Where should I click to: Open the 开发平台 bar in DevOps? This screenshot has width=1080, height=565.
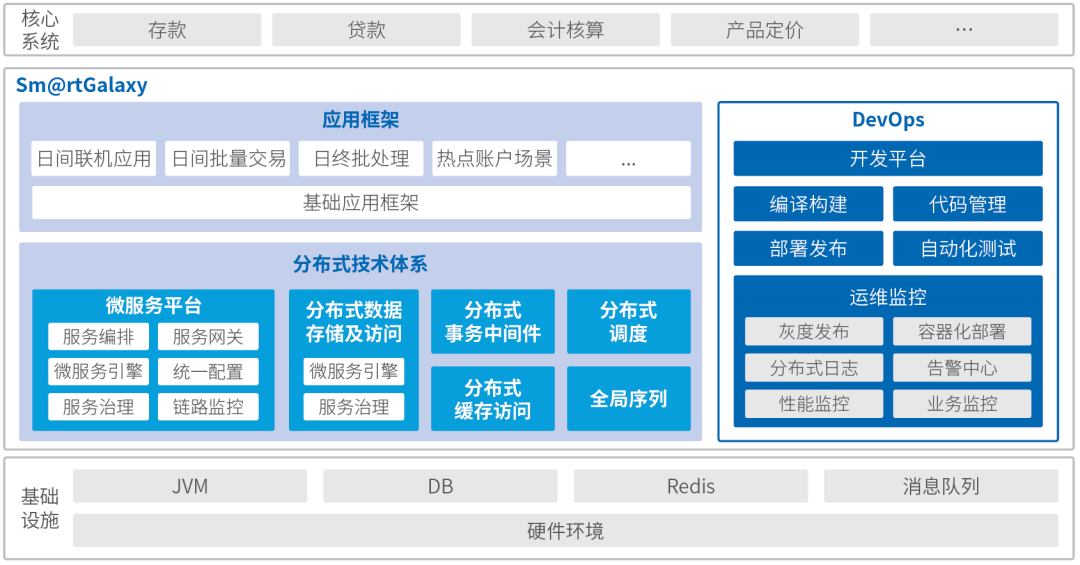[x=888, y=159]
